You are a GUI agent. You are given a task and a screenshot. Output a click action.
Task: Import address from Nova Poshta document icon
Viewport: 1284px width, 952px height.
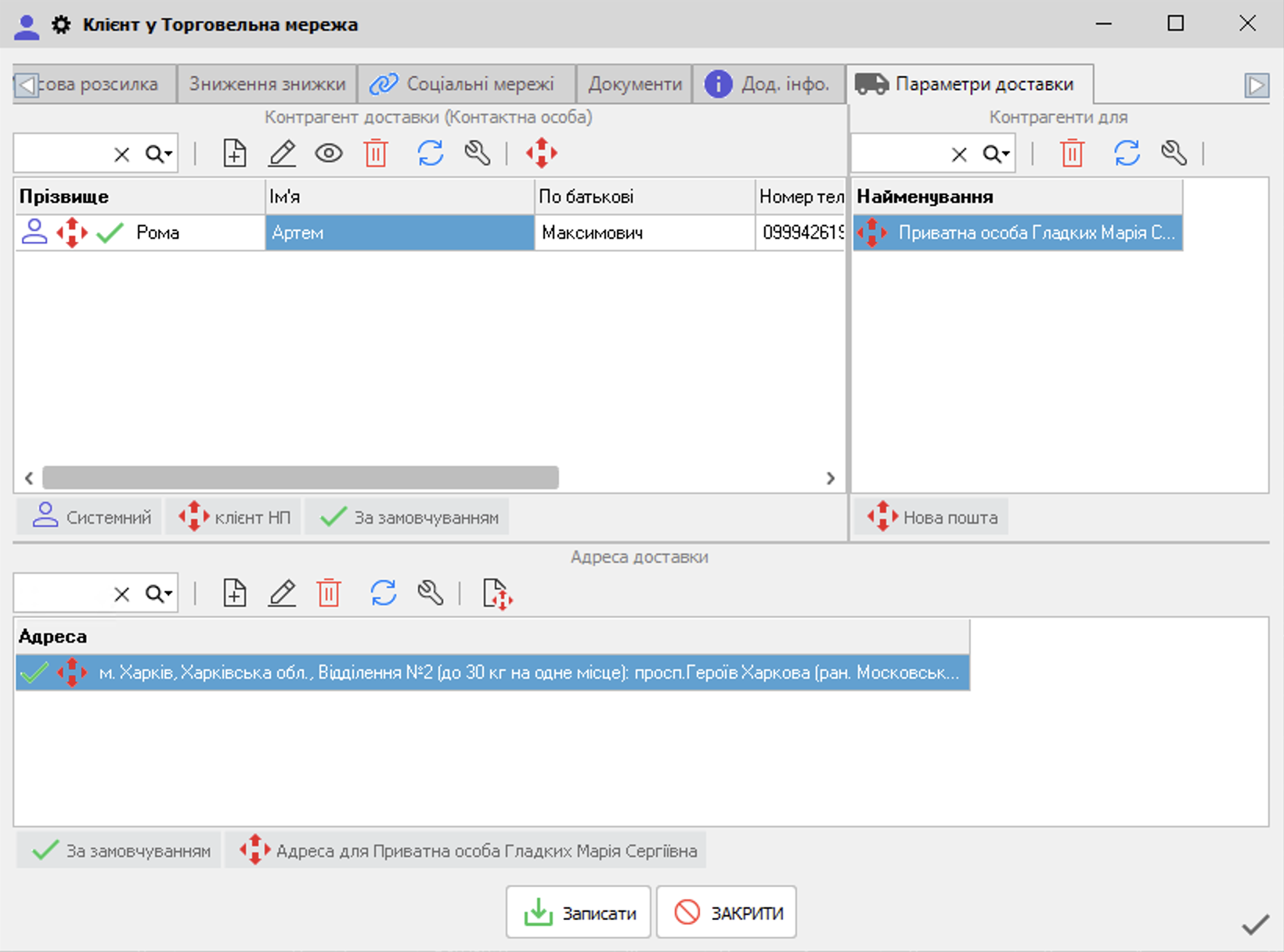(497, 593)
